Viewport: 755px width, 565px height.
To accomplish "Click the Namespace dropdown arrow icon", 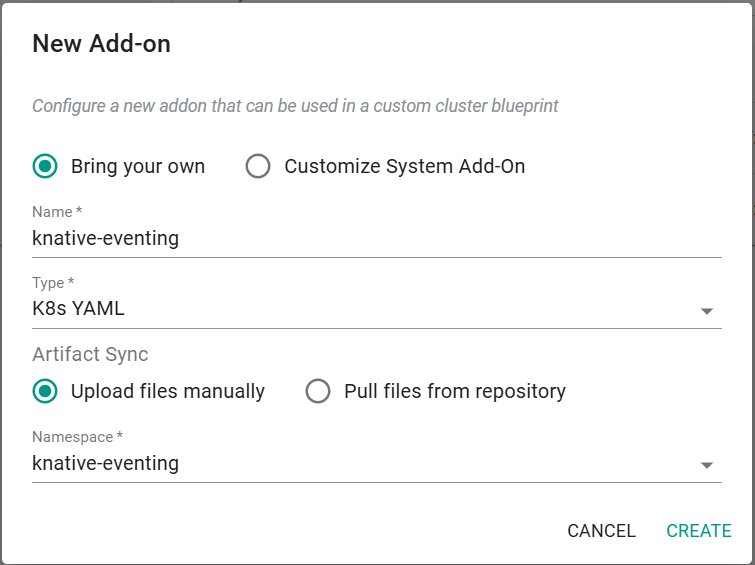I will pyautogui.click(x=706, y=465).
